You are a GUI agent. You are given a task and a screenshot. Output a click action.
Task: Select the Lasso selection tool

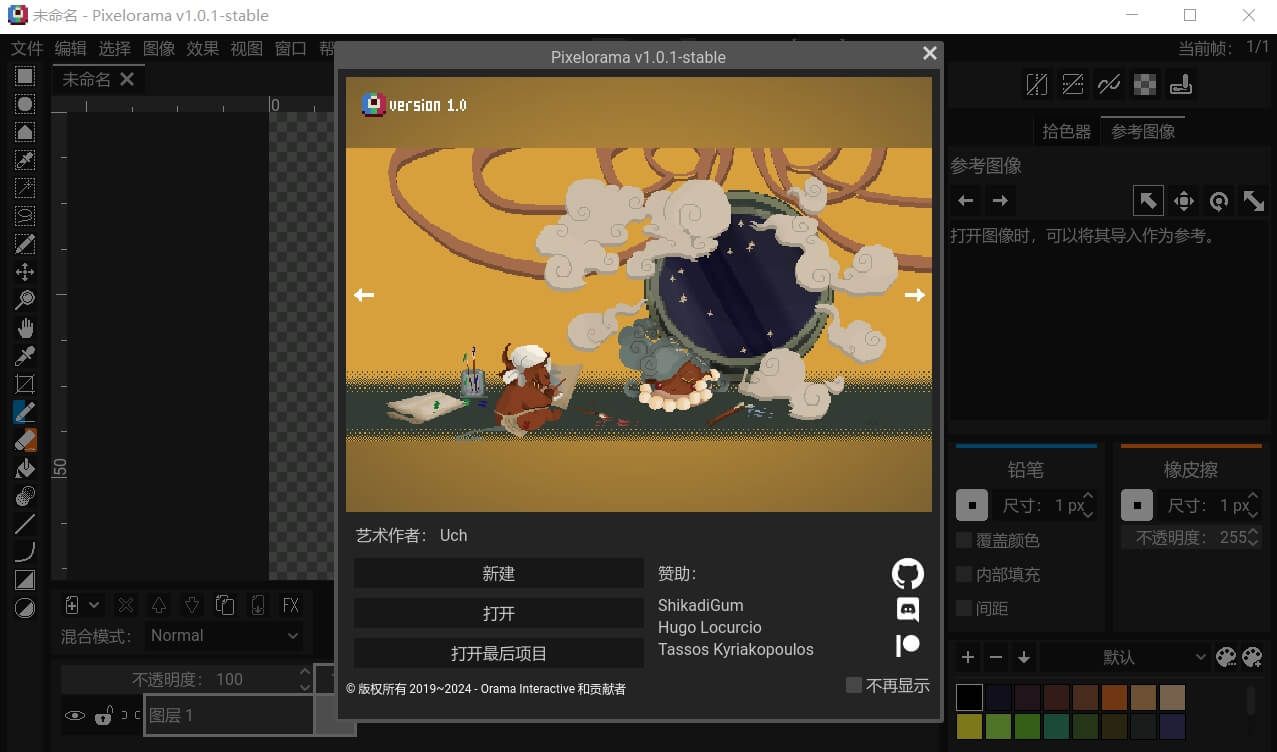(x=25, y=216)
